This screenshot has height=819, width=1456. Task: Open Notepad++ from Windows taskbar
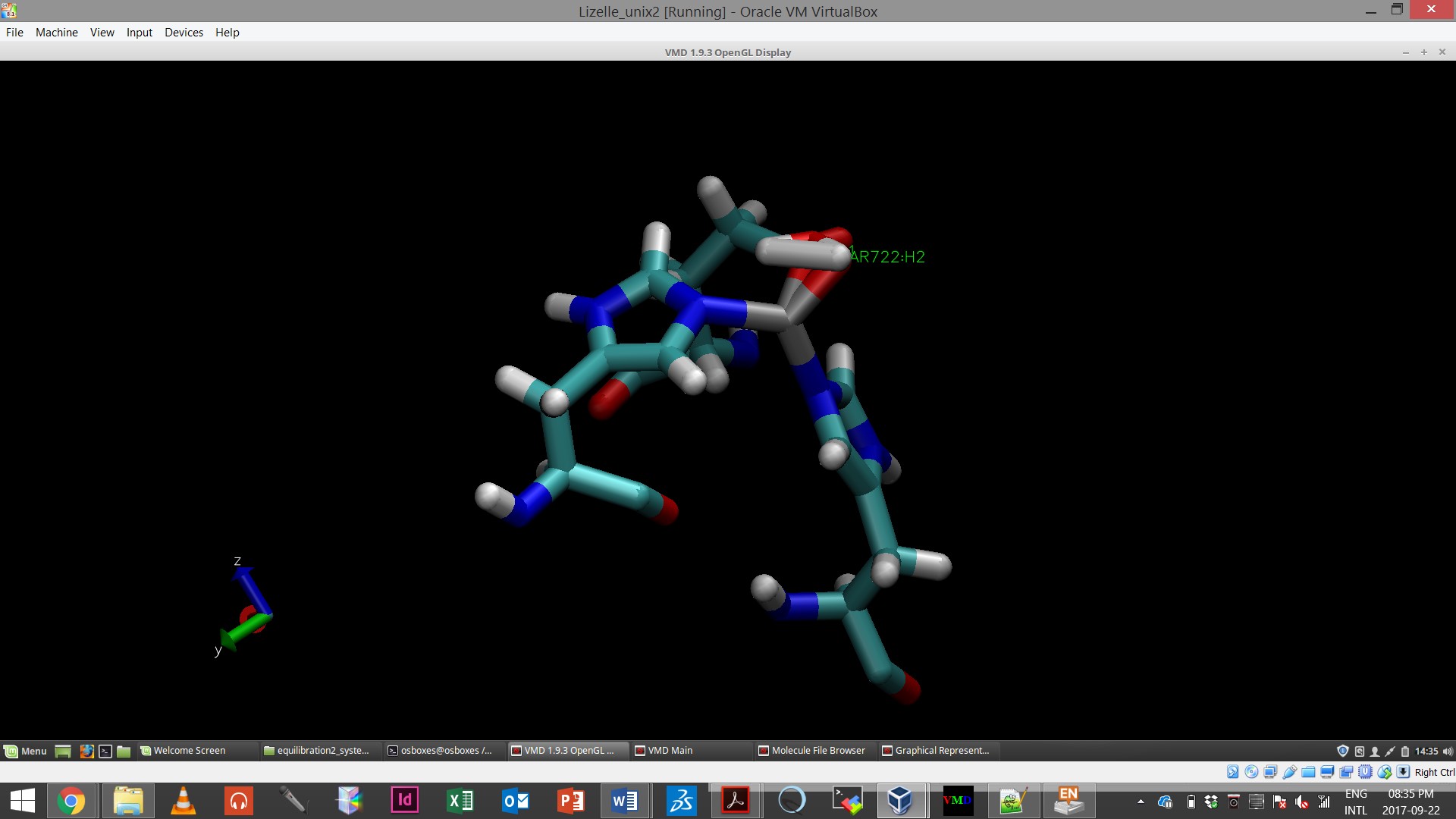pyautogui.click(x=1012, y=801)
